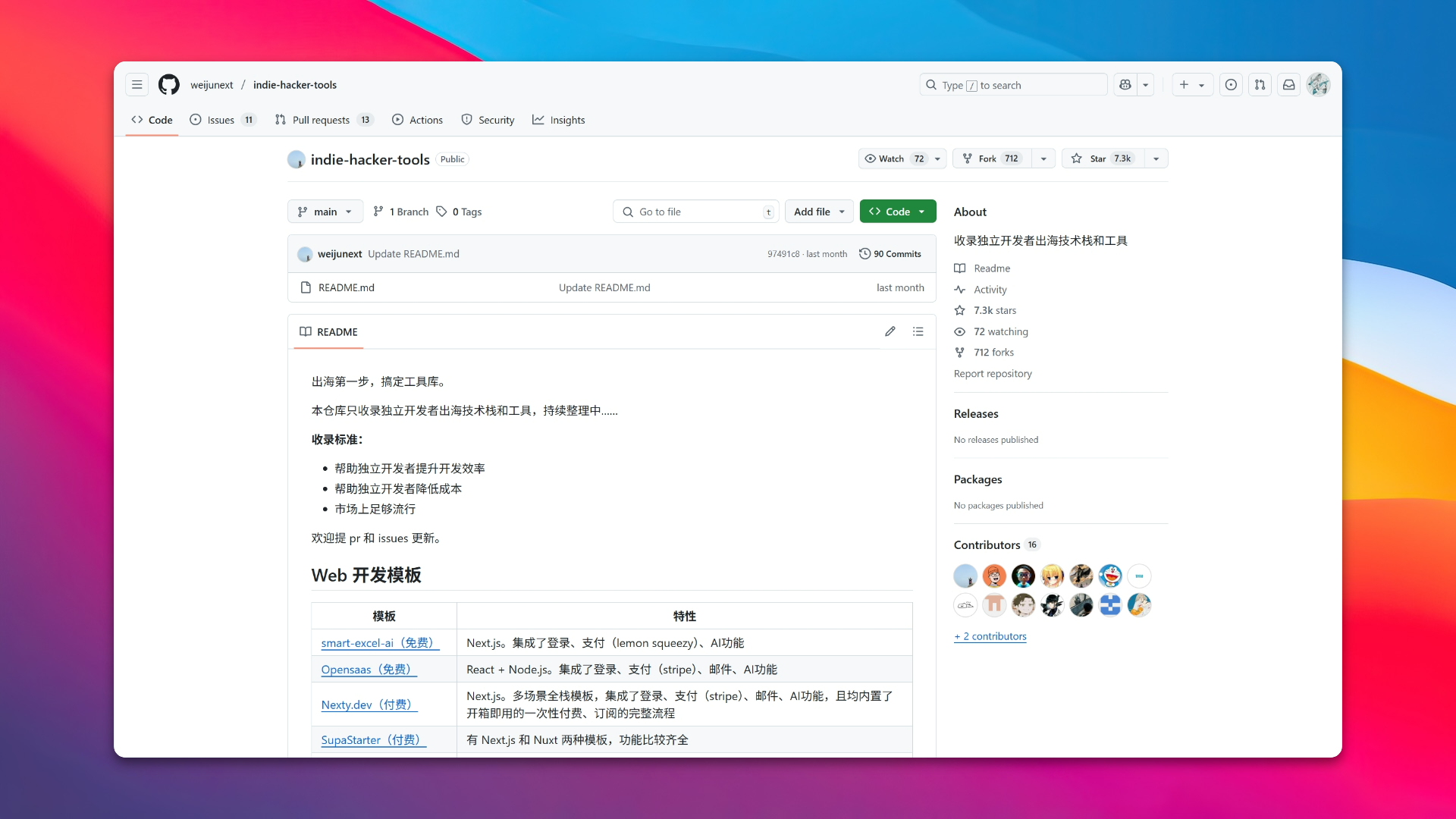Screen dimensions: 1456x819
Task: Select the README tab in file viewer
Action: click(328, 331)
